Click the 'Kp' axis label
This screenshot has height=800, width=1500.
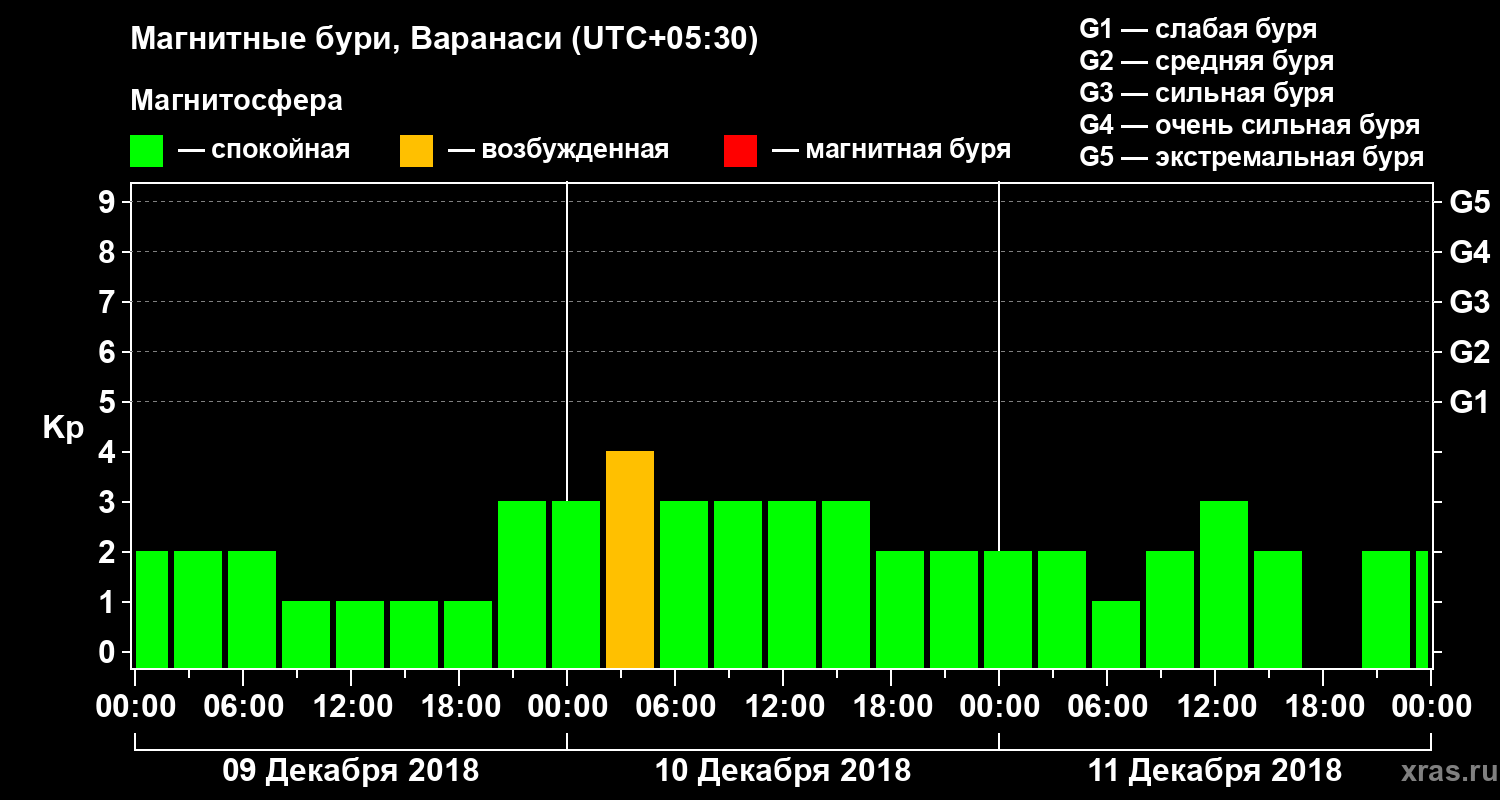tap(63, 429)
